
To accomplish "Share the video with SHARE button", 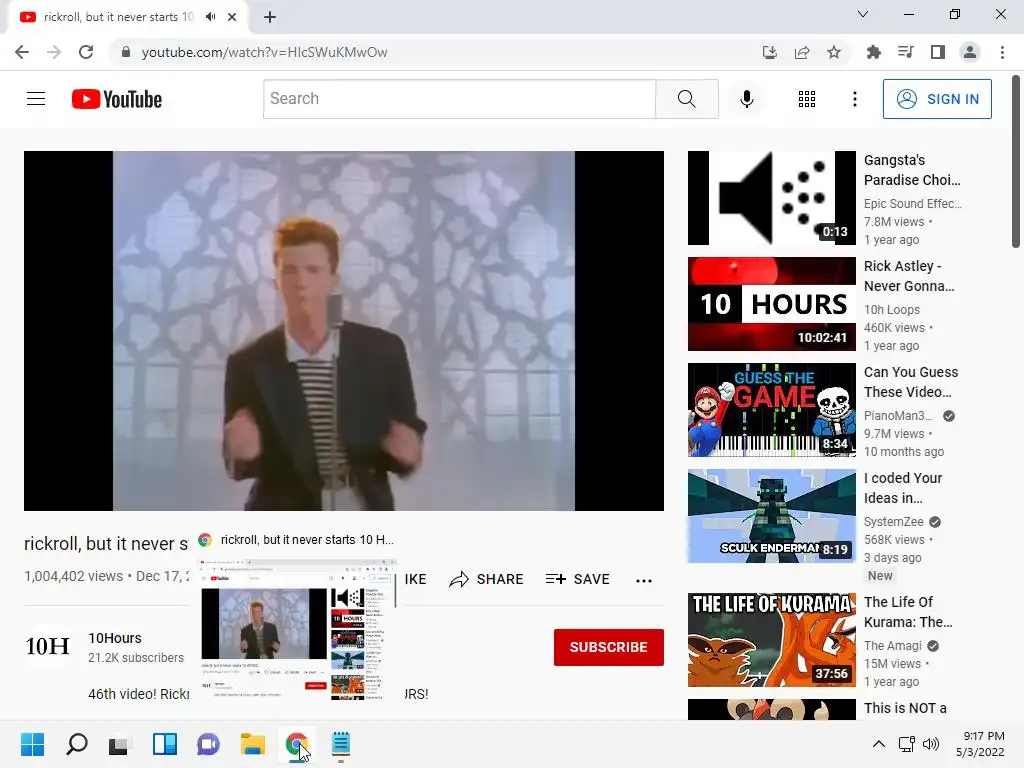I will (x=487, y=579).
